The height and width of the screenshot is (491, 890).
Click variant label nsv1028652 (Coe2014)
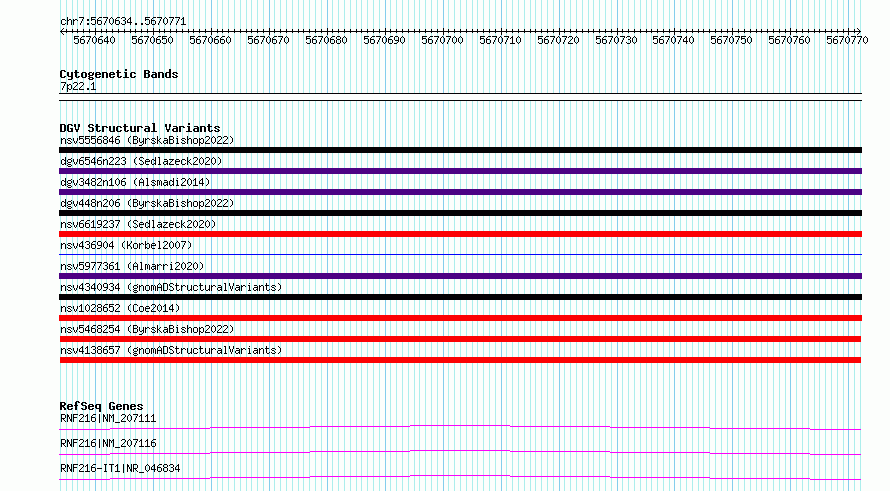[120, 309]
